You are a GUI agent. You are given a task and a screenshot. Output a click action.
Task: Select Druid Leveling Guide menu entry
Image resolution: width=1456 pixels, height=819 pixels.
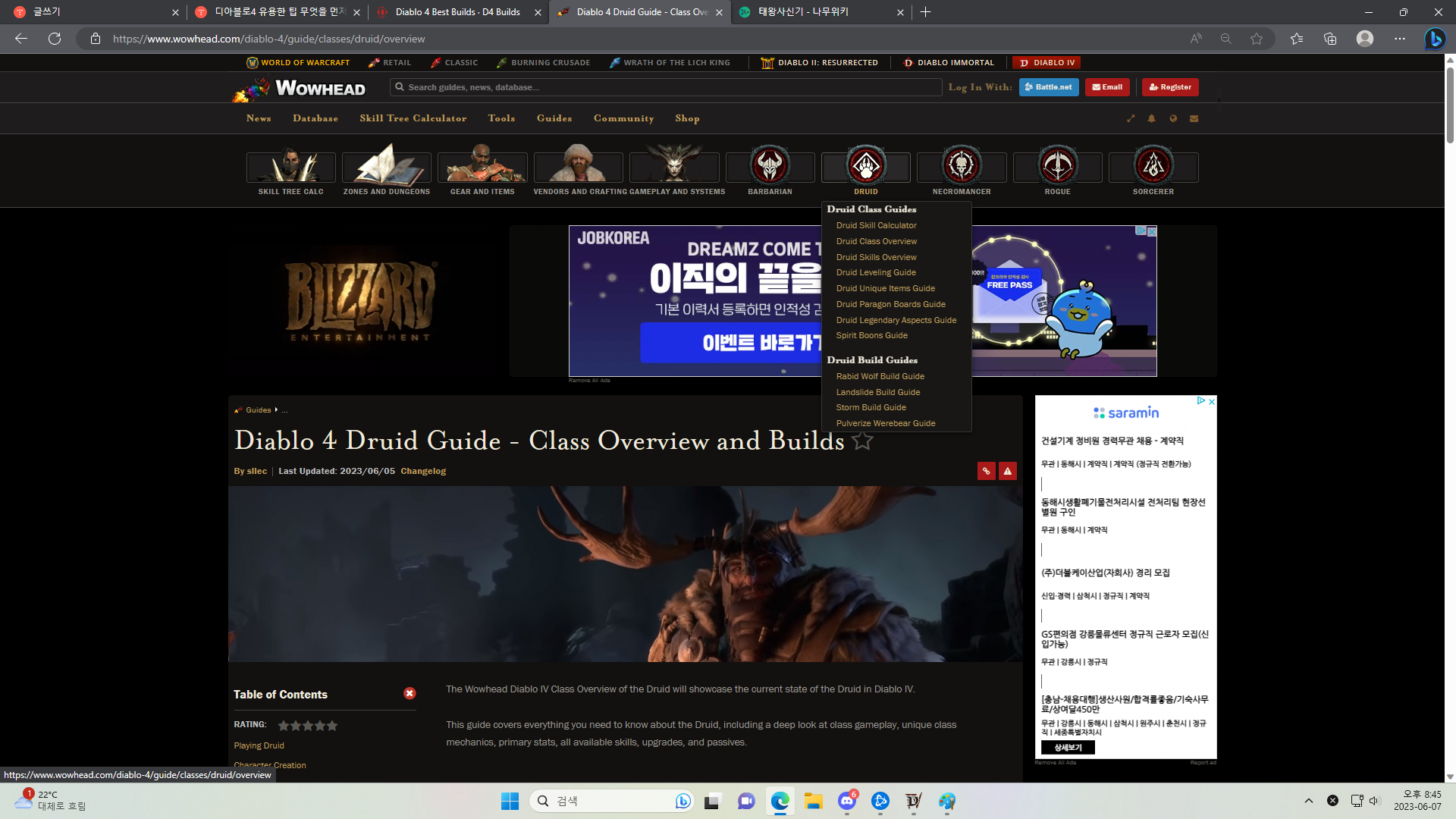click(x=876, y=272)
